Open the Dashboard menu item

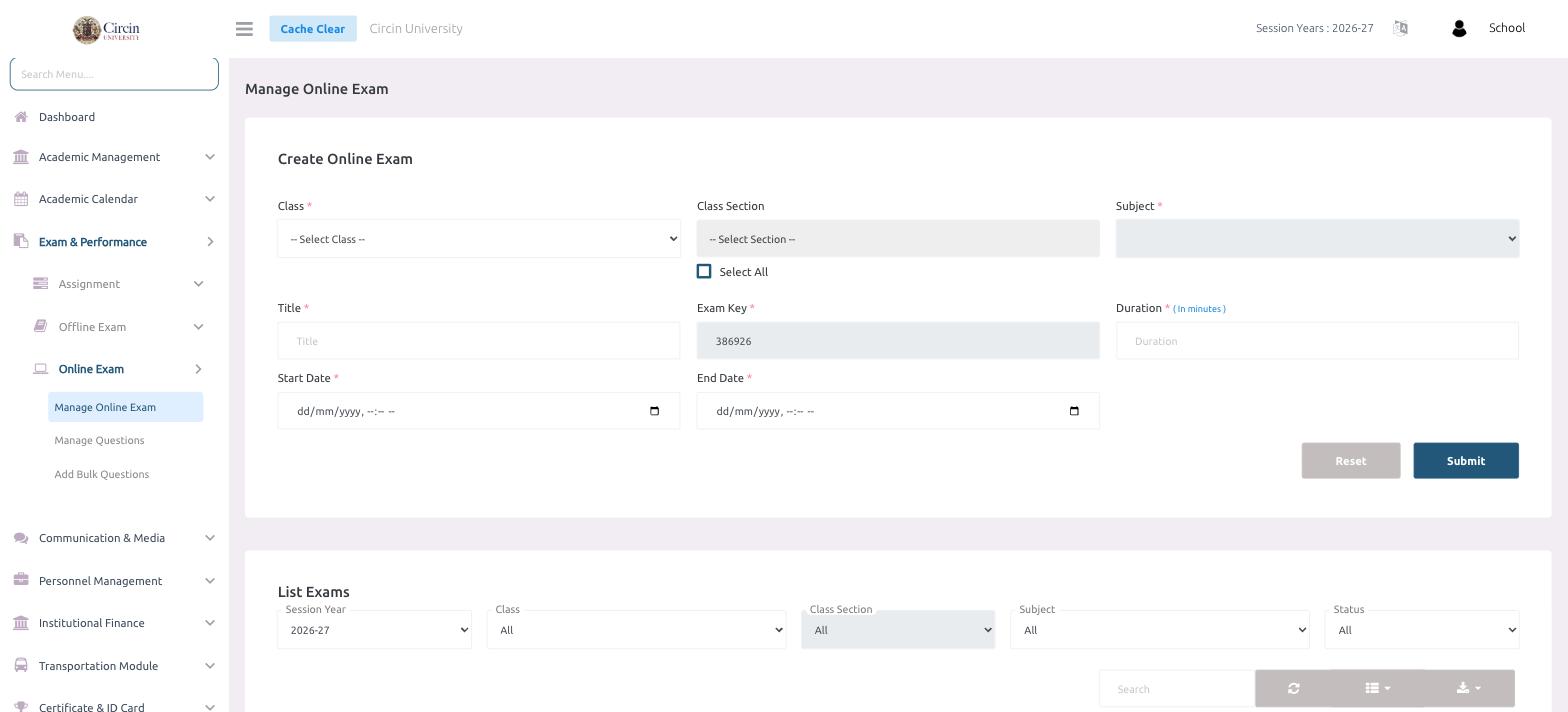click(x=67, y=117)
